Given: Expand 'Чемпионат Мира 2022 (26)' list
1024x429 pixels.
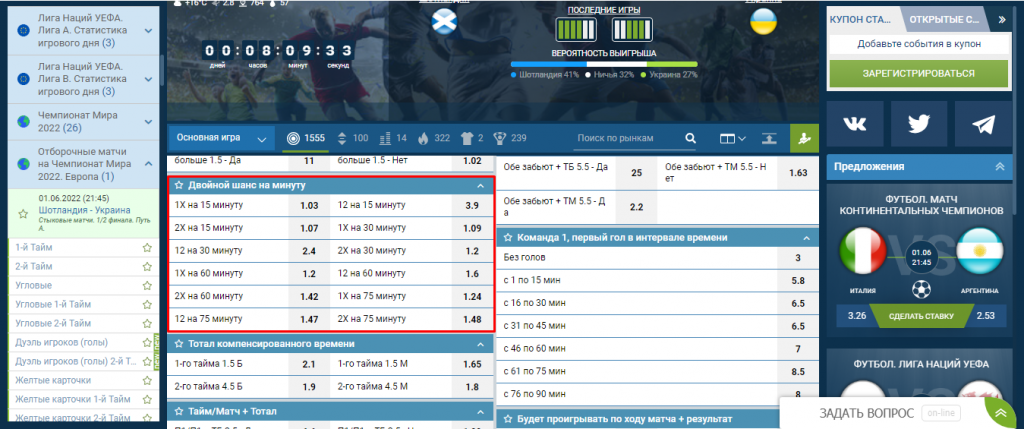Looking at the screenshot, I should (x=148, y=120).
